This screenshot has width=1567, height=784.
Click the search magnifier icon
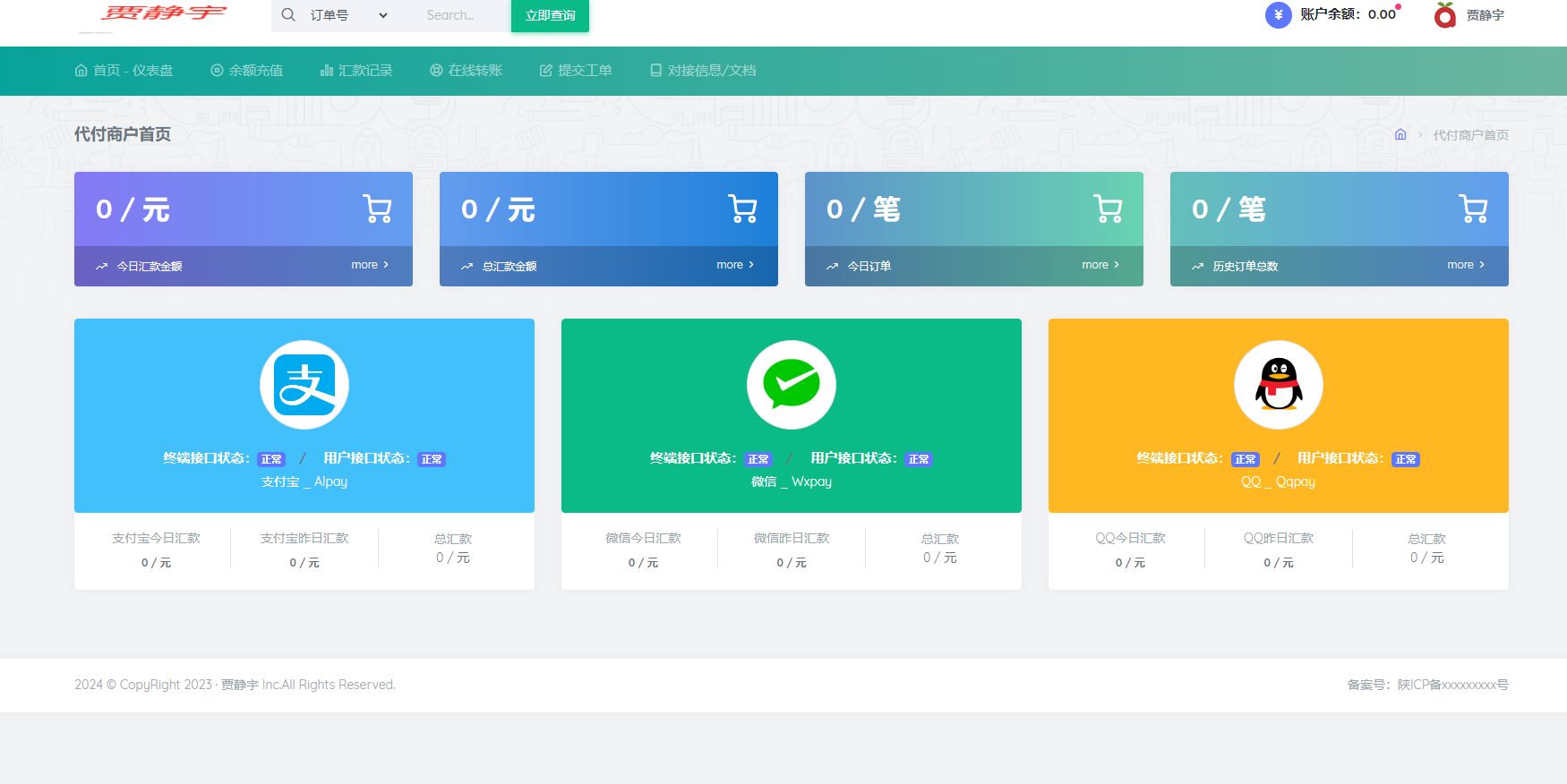(x=288, y=15)
